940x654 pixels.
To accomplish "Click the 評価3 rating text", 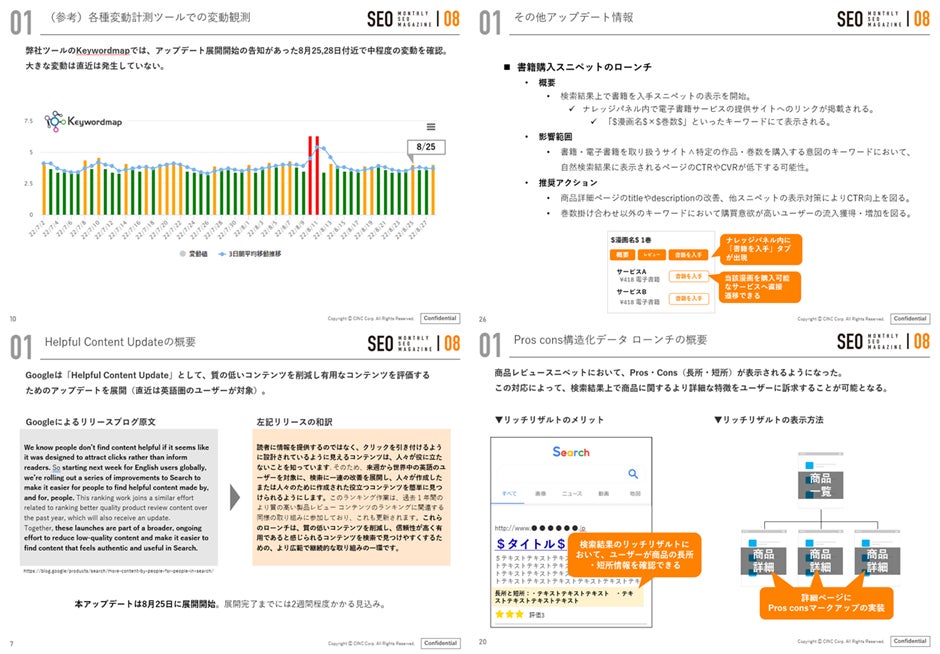I will (x=537, y=615).
